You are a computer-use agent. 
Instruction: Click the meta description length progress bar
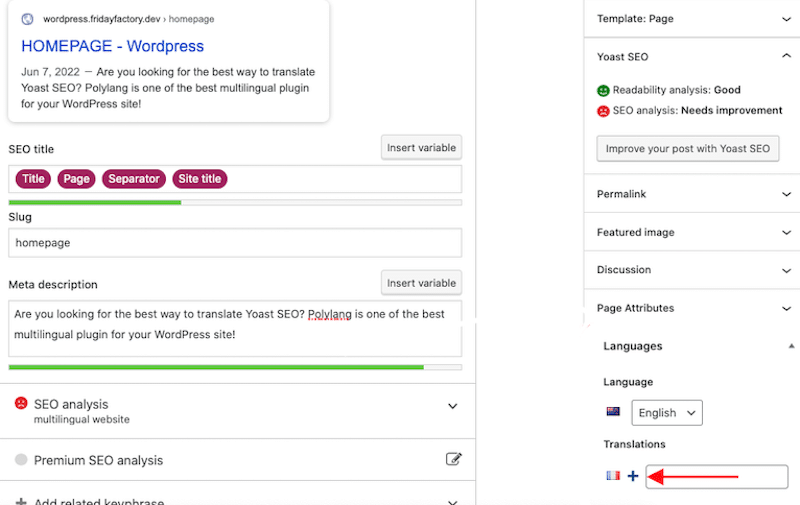235,367
